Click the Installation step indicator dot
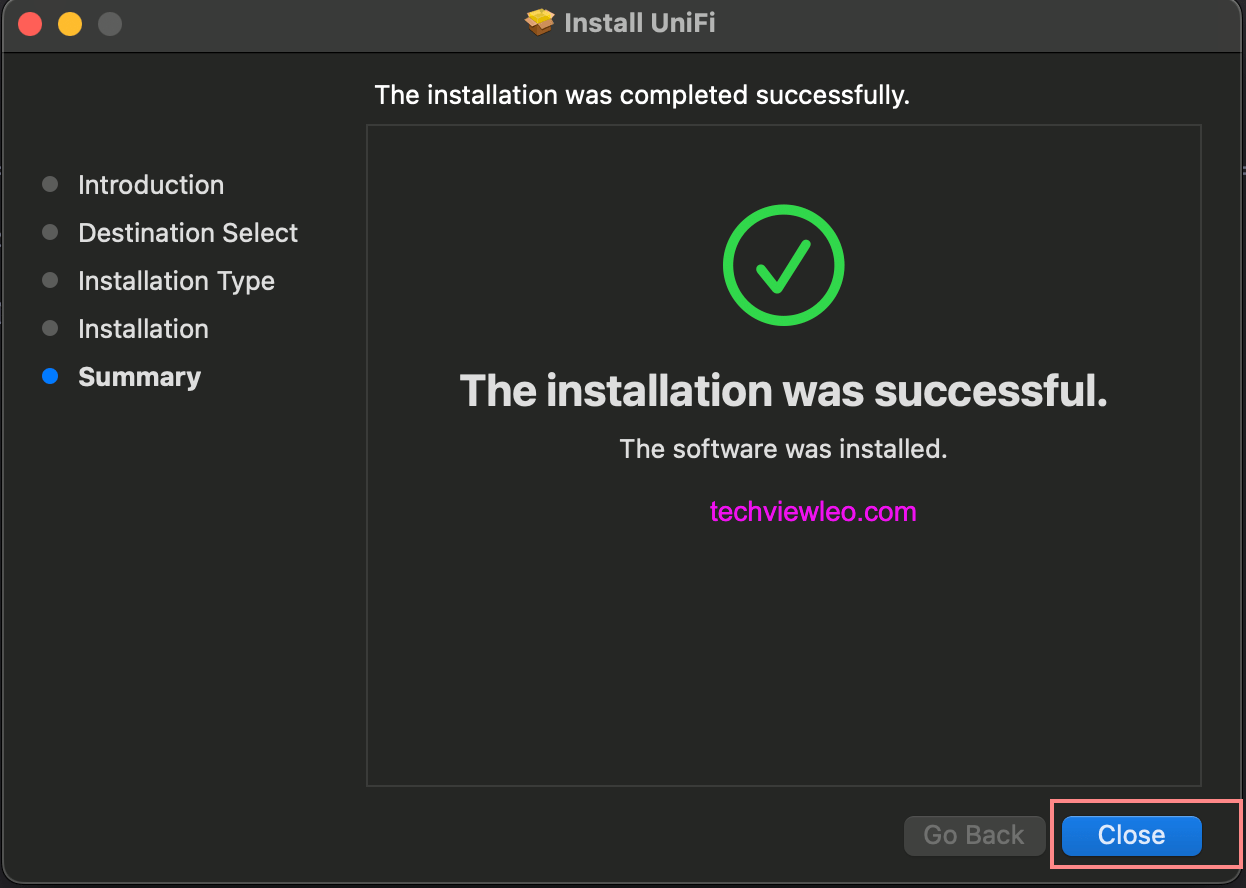The height and width of the screenshot is (888, 1246). click(x=50, y=328)
